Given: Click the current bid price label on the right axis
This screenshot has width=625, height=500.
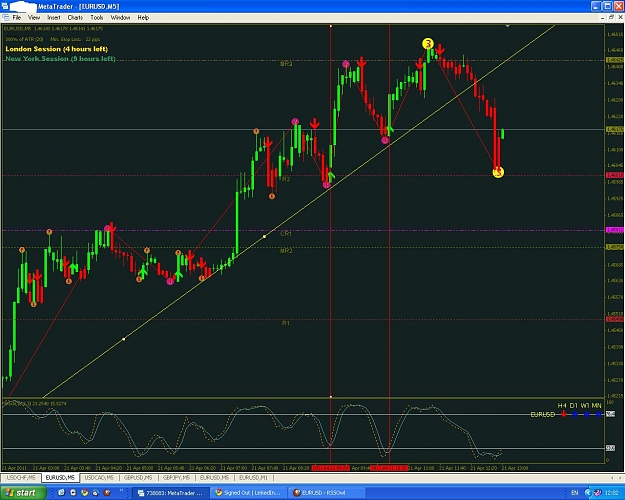Looking at the screenshot, I should pos(614,130).
